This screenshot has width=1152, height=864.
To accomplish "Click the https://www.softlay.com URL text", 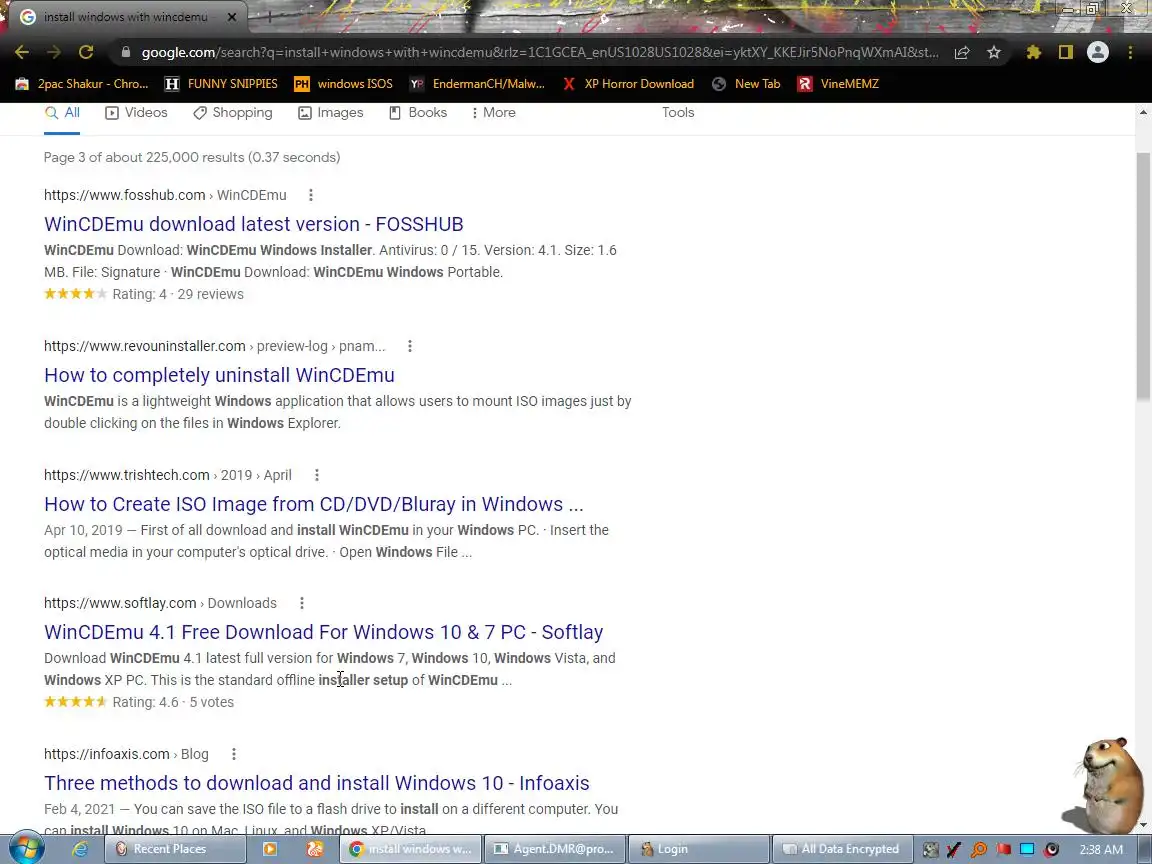I will (120, 603).
